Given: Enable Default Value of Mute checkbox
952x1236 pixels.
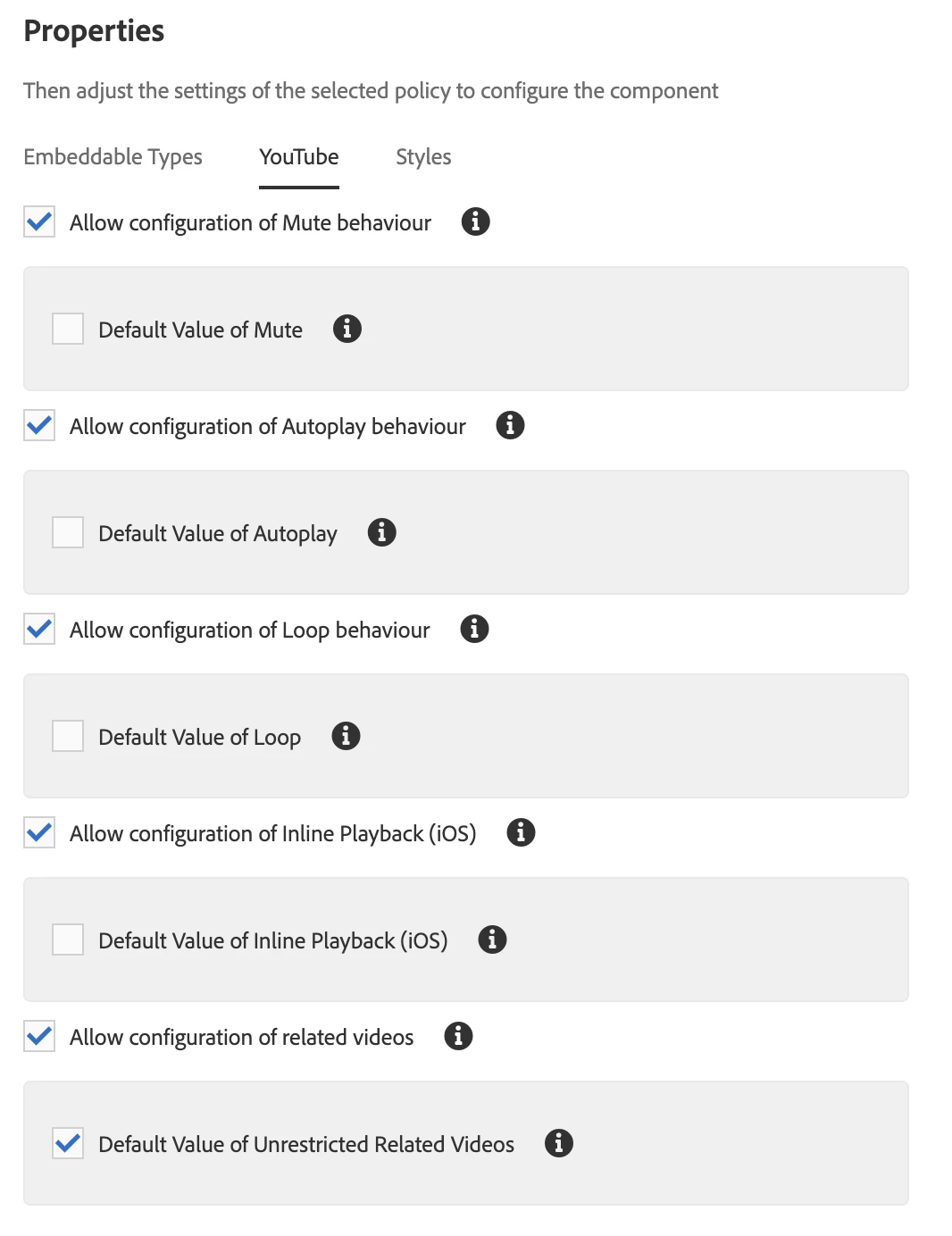Looking at the screenshot, I should click(x=68, y=329).
